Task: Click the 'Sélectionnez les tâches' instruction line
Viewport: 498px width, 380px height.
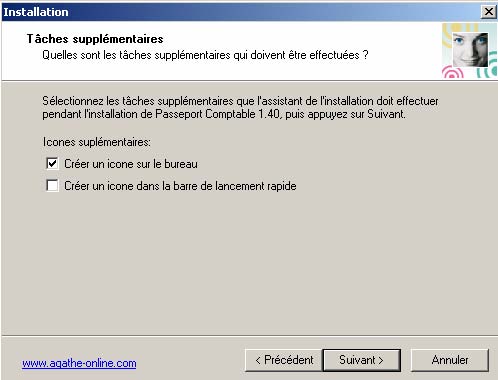Action: pyautogui.click(x=240, y=101)
